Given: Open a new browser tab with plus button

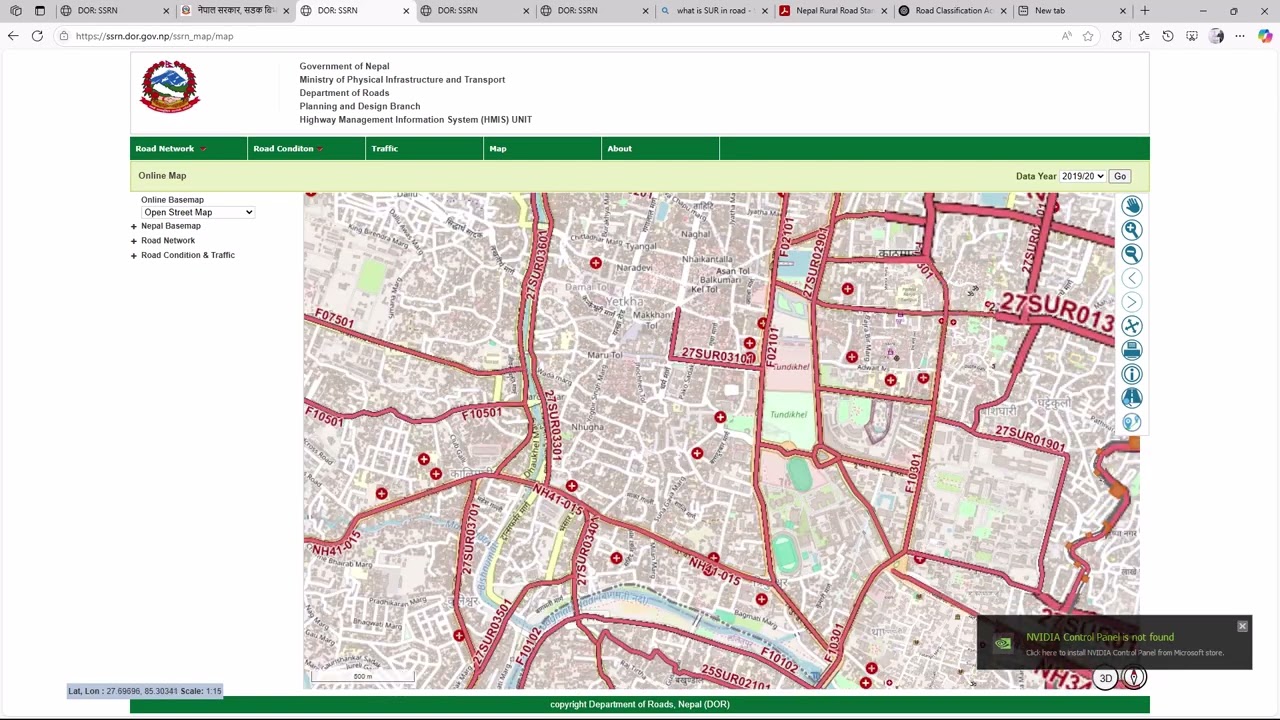Looking at the screenshot, I should pyautogui.click(x=1145, y=11).
